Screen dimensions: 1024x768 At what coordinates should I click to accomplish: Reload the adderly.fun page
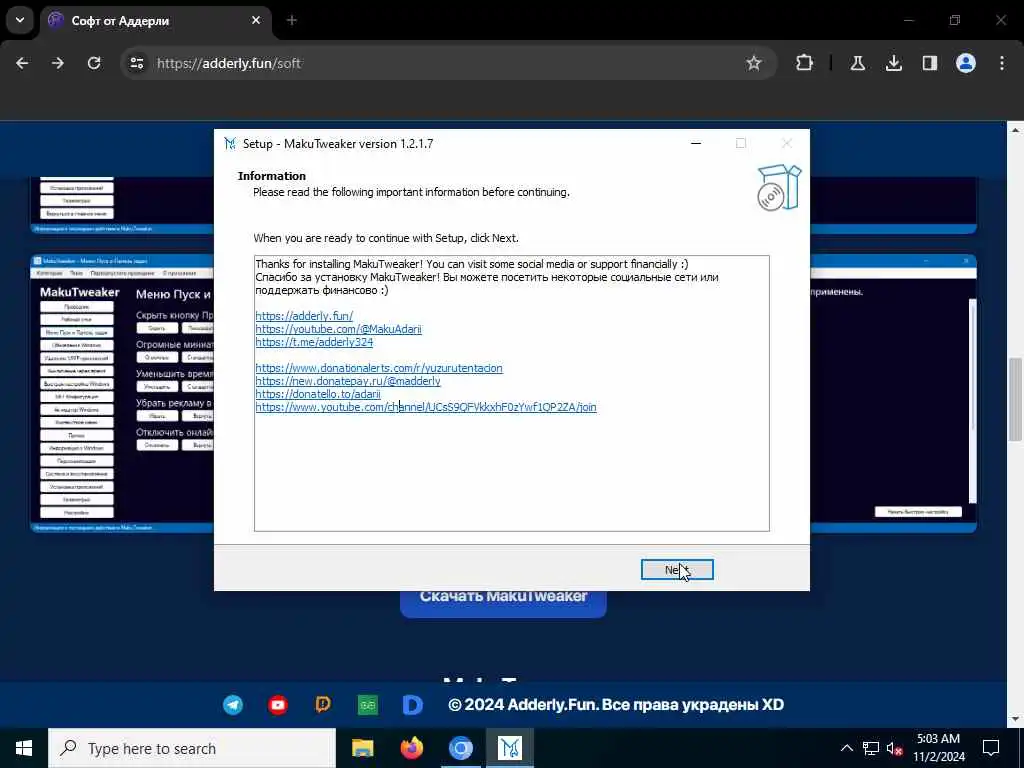click(94, 63)
